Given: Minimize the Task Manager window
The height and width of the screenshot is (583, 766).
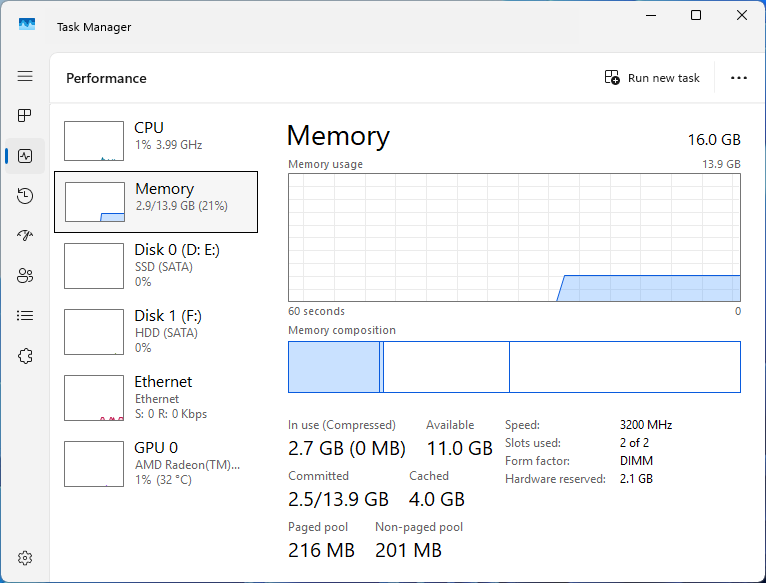Looking at the screenshot, I should pyautogui.click(x=651, y=15).
